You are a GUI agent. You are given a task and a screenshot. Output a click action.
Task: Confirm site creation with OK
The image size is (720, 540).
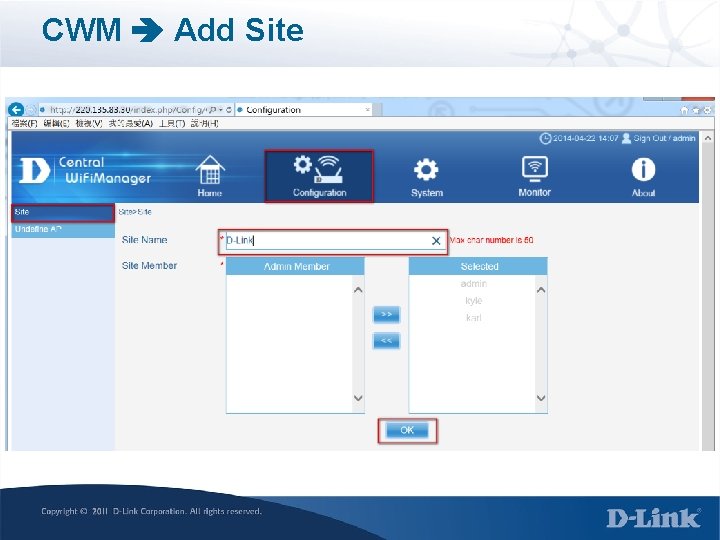pyautogui.click(x=407, y=430)
